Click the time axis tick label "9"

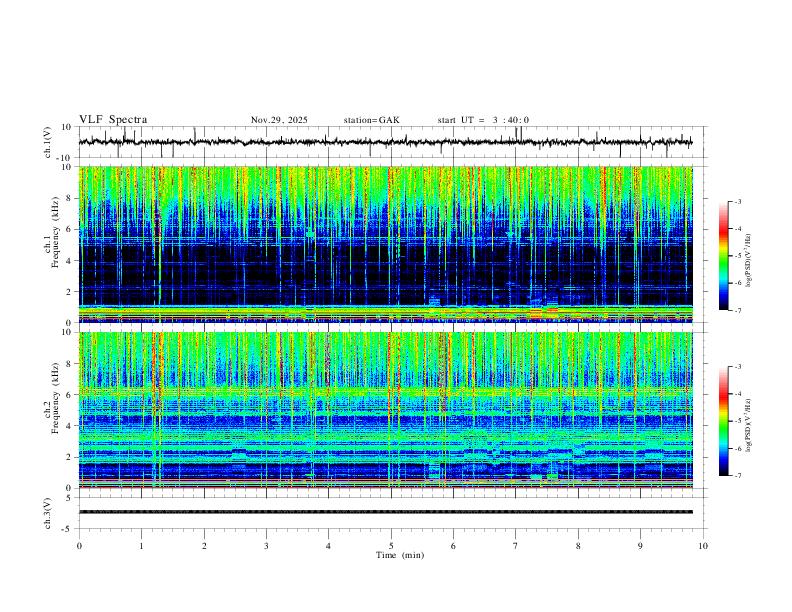640,546
